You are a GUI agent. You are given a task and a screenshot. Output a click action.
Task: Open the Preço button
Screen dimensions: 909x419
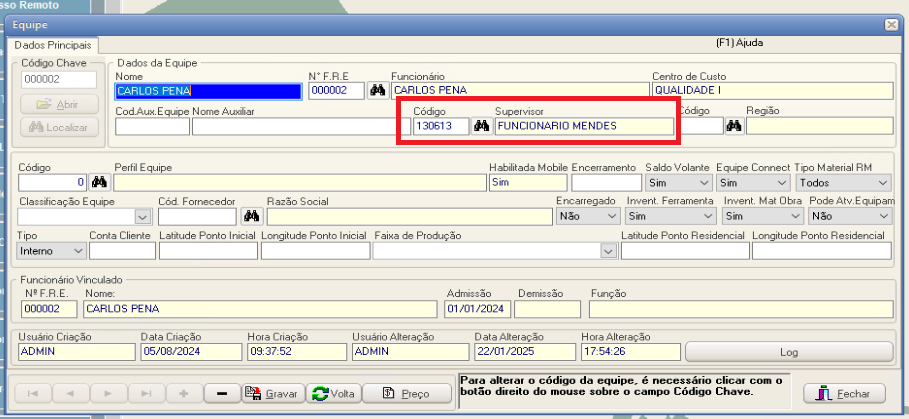click(407, 394)
